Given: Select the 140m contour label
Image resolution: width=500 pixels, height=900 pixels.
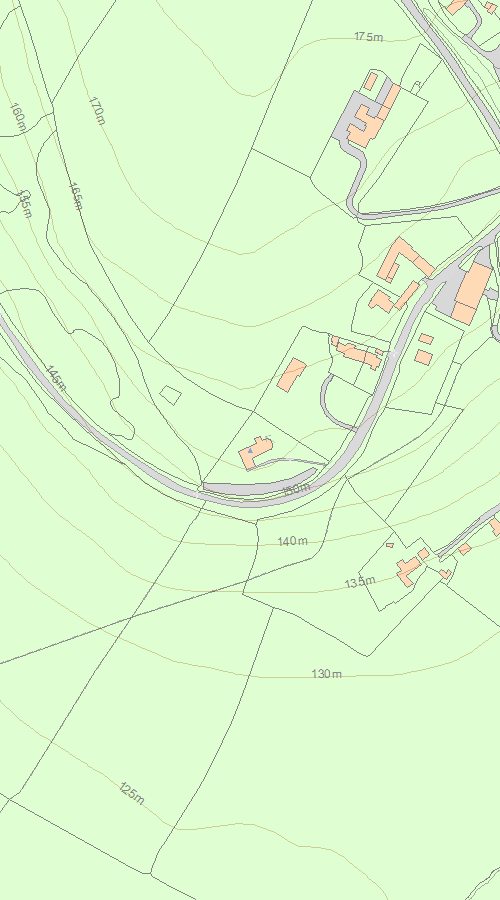Looking at the screenshot, I should click(293, 541).
